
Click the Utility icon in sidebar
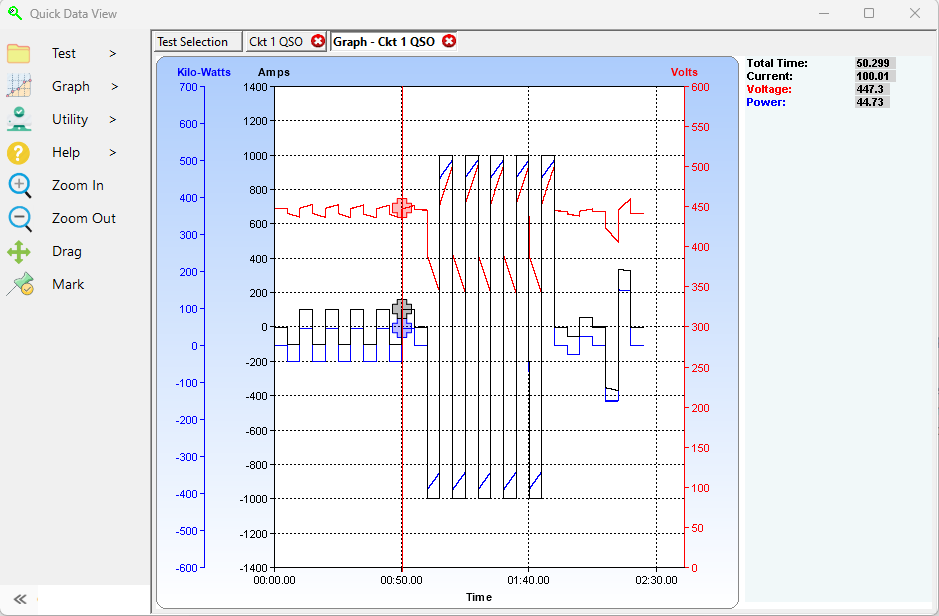point(19,119)
